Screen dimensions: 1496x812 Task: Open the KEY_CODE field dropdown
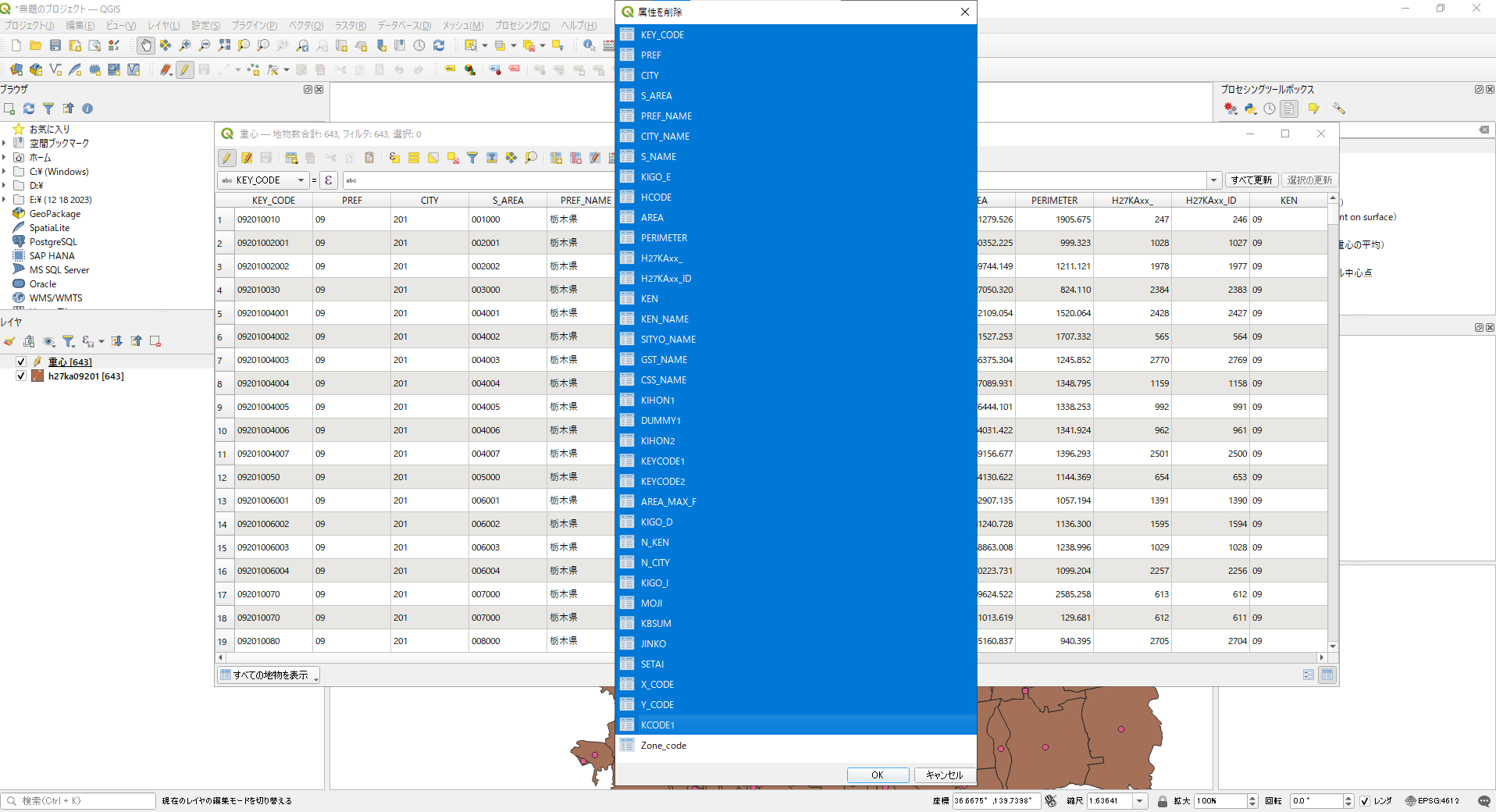(x=301, y=180)
